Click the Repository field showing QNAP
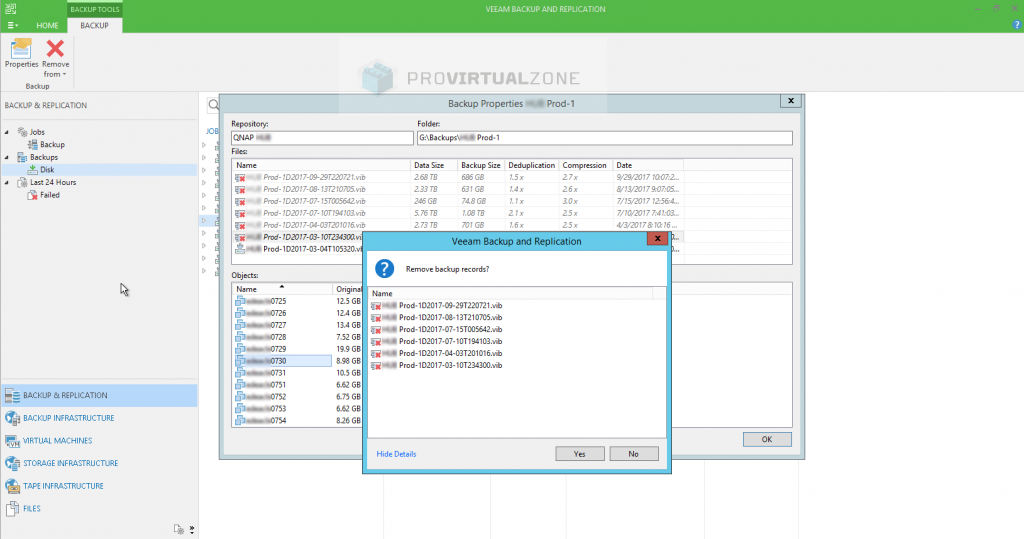The height and width of the screenshot is (539, 1024). [x=322, y=138]
